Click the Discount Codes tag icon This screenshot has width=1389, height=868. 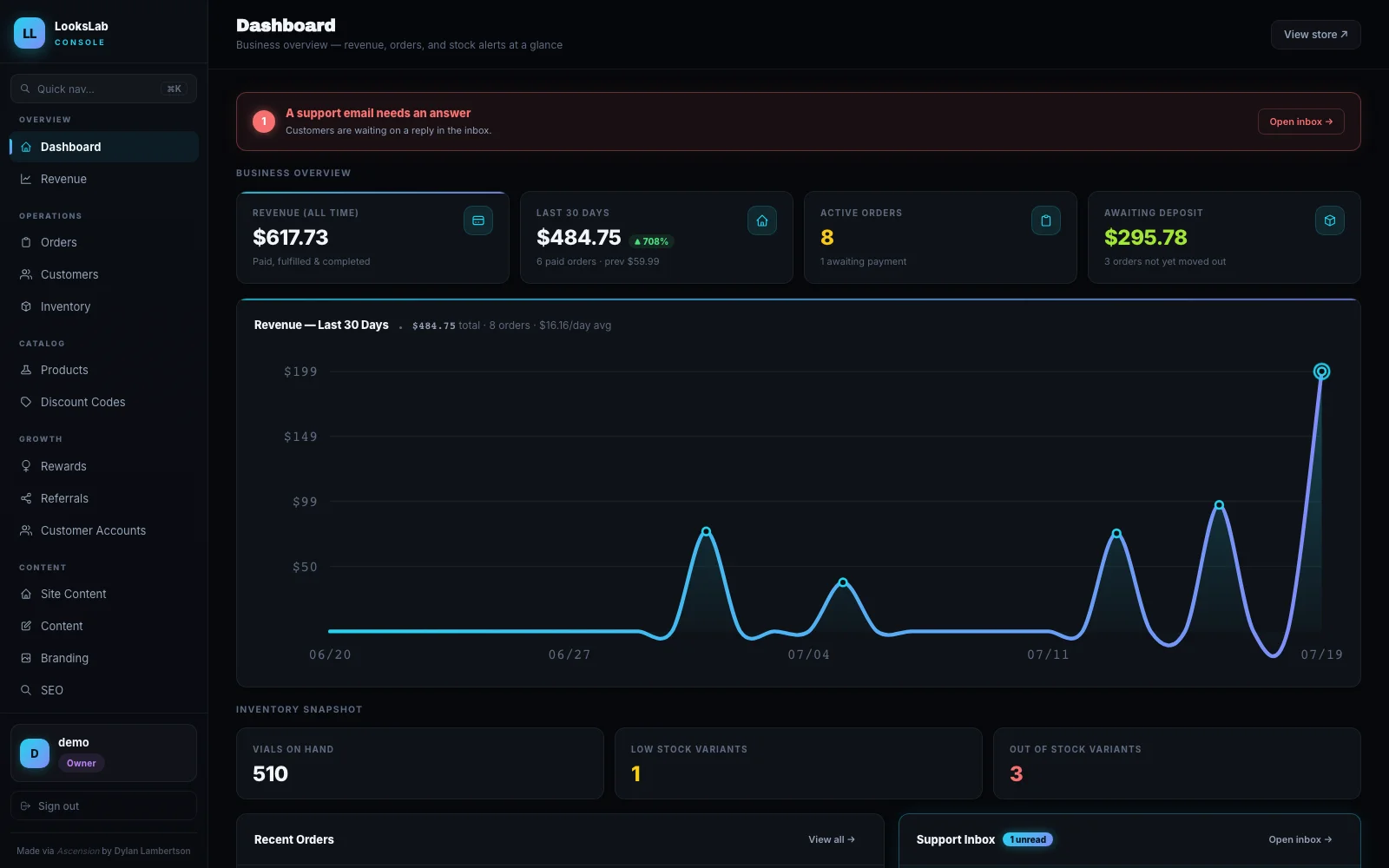click(26, 402)
